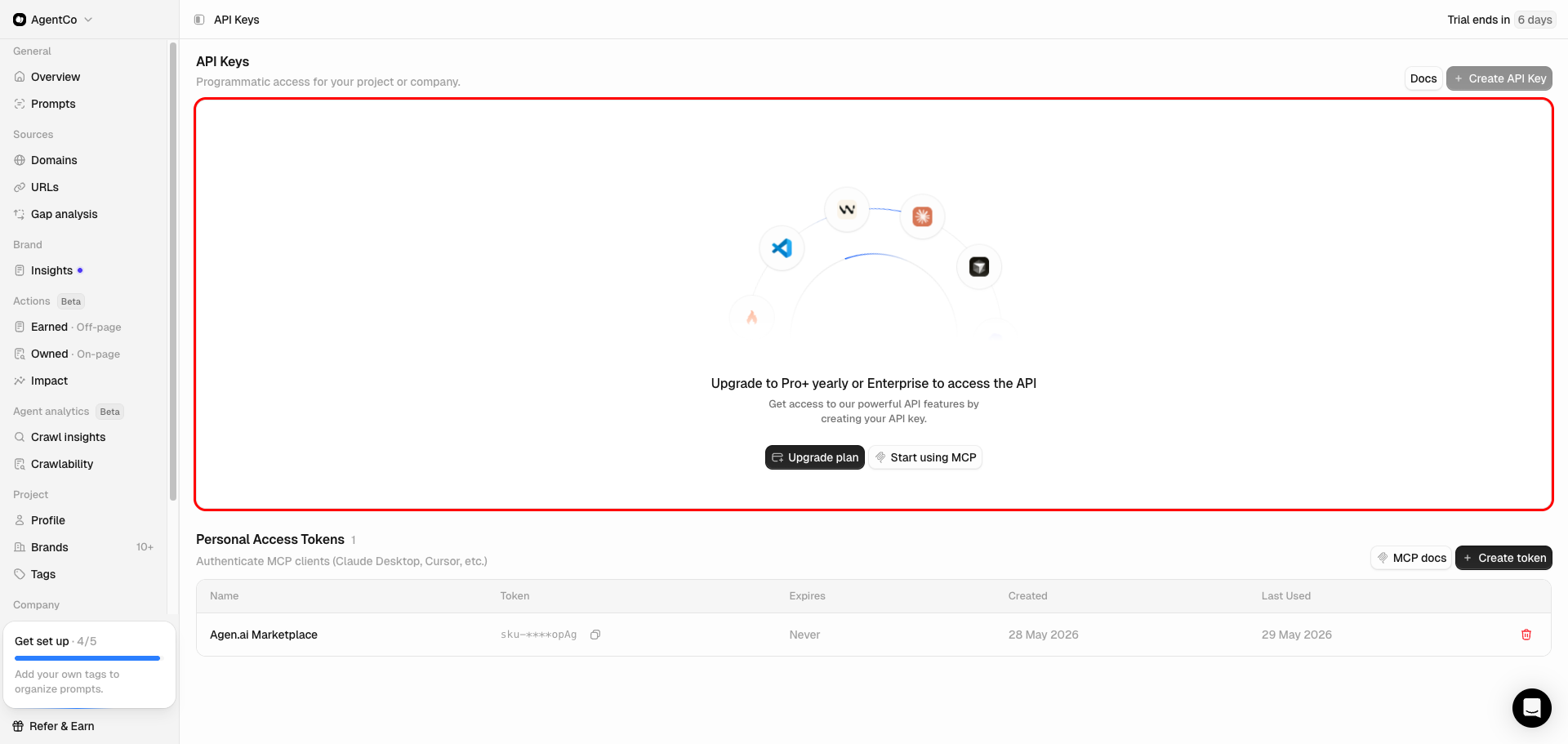
Task: Click the Impact sparkline icon
Action: tap(20, 381)
